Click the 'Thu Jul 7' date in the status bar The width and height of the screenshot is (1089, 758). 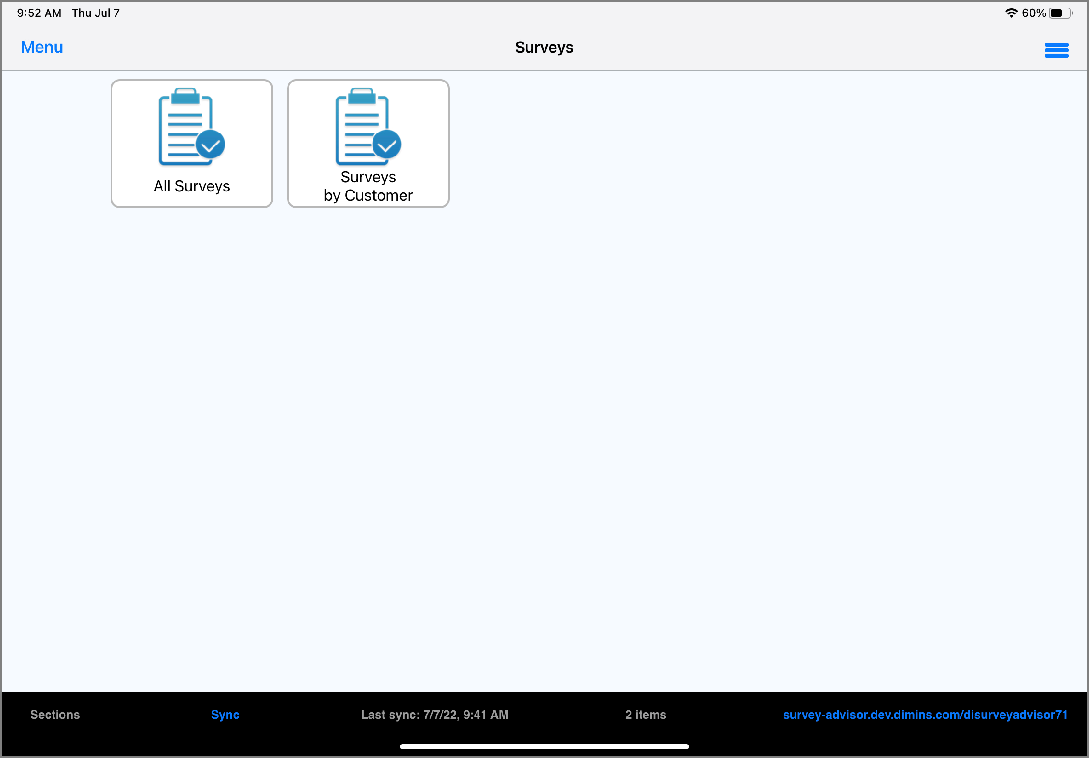pyautogui.click(x=94, y=13)
